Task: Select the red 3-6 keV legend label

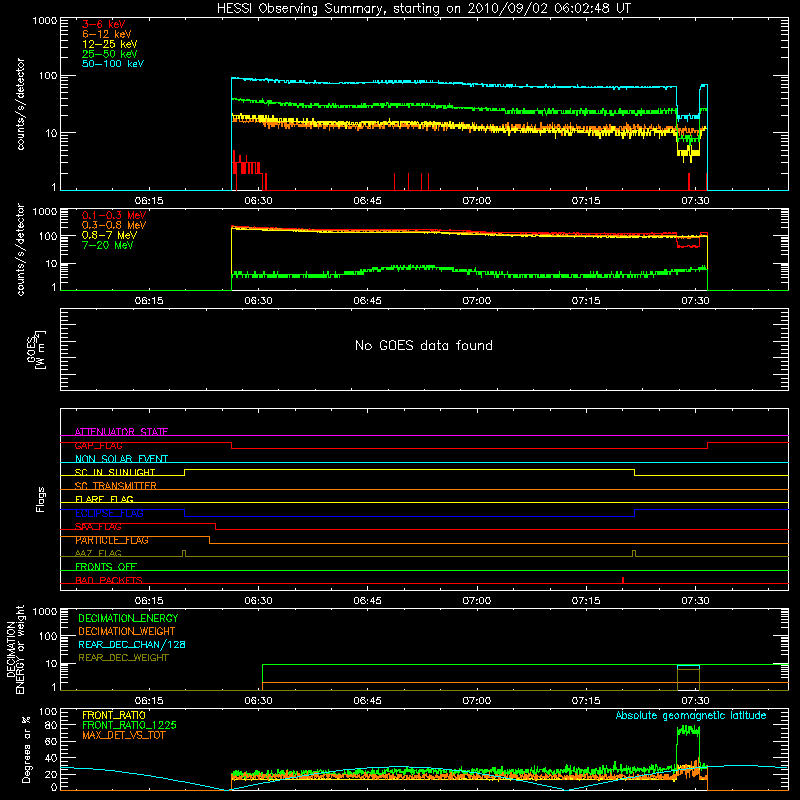Action: click(104, 24)
